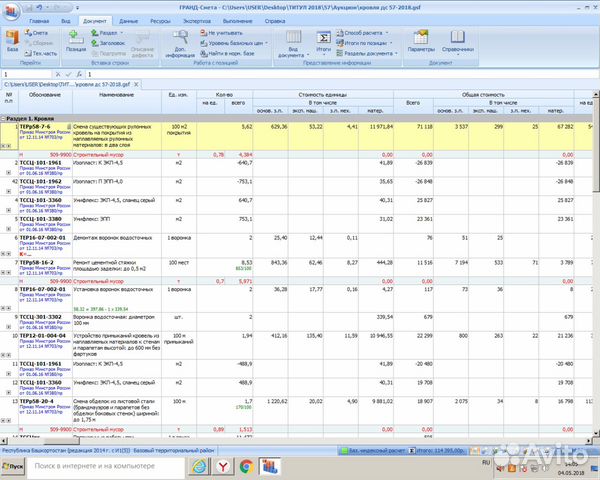This screenshot has width=600, height=480.
Task: Click the Итоги icon in the ribbon
Action: click(323, 39)
